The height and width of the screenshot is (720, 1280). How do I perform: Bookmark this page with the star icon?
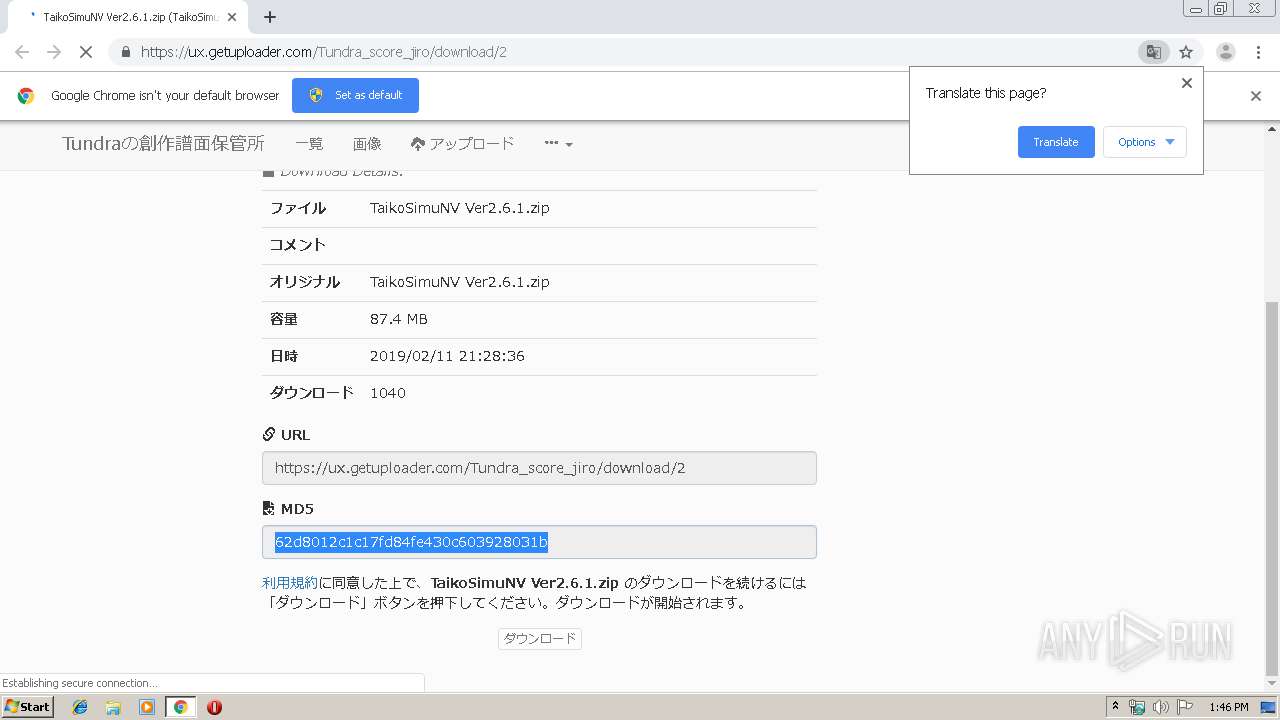(x=1186, y=52)
